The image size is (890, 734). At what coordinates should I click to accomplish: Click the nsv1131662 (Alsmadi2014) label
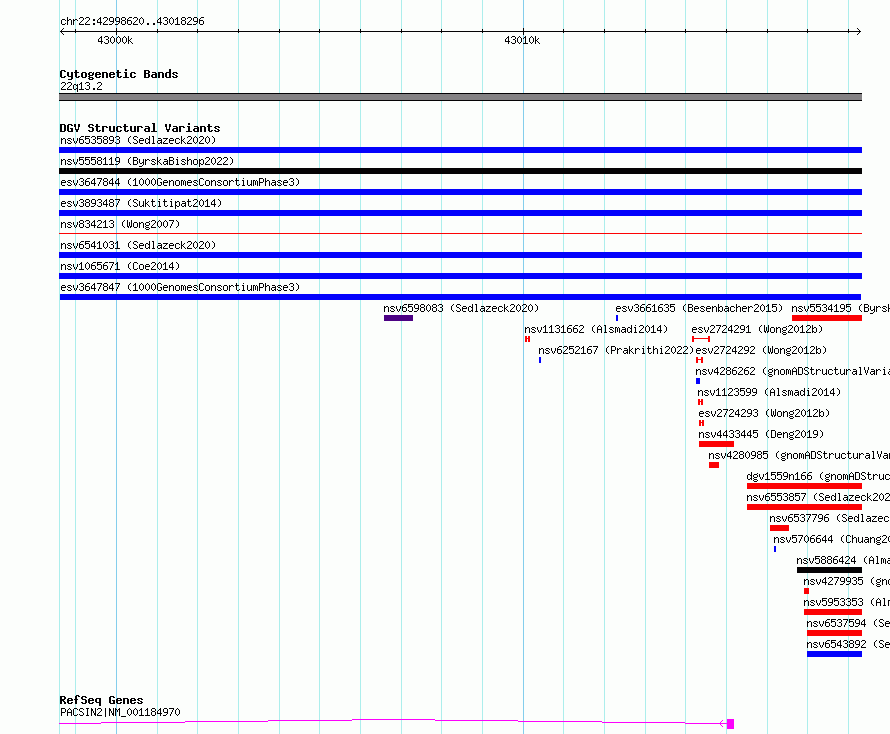point(596,329)
